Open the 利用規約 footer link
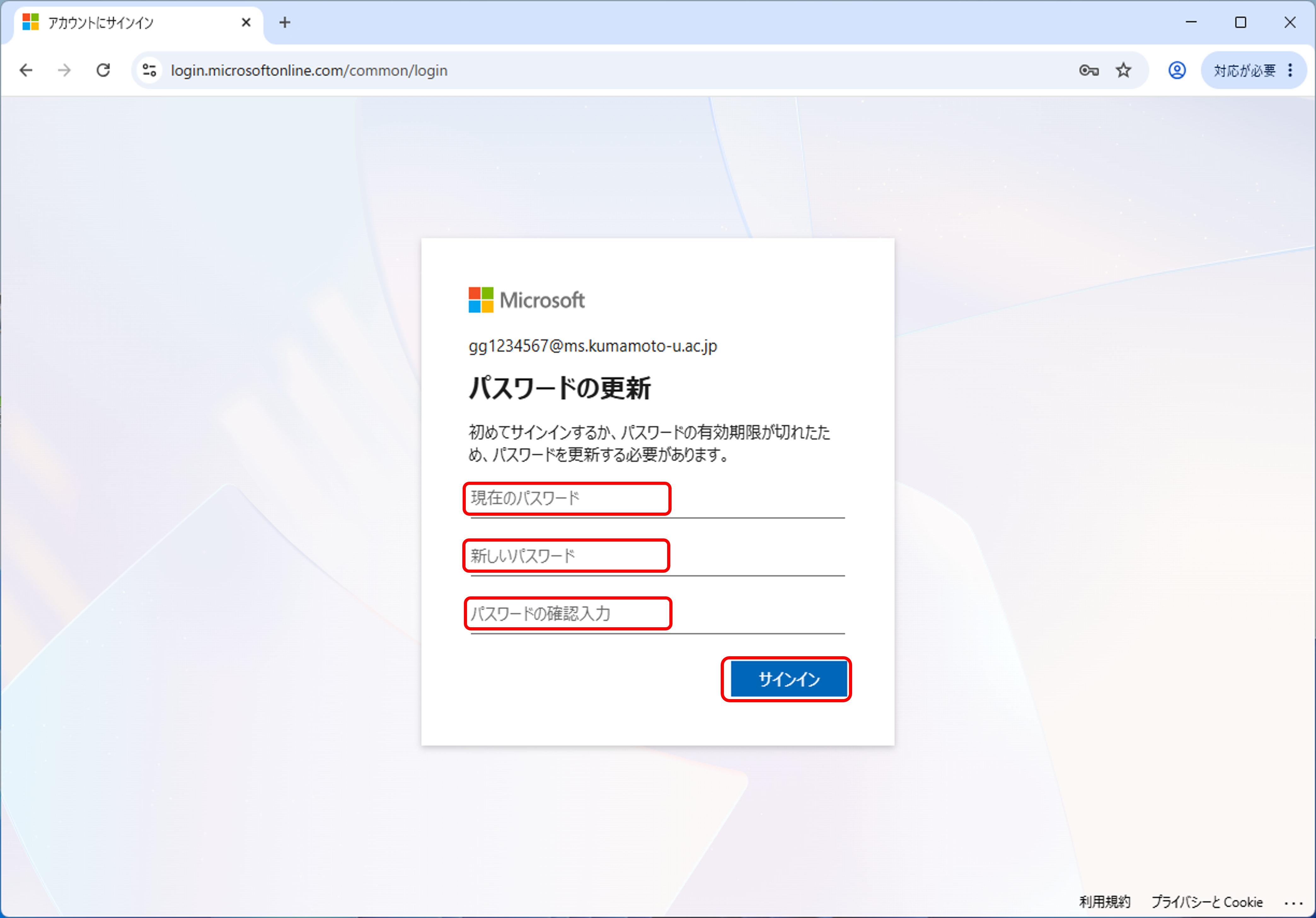1316x918 pixels. pos(1105,902)
